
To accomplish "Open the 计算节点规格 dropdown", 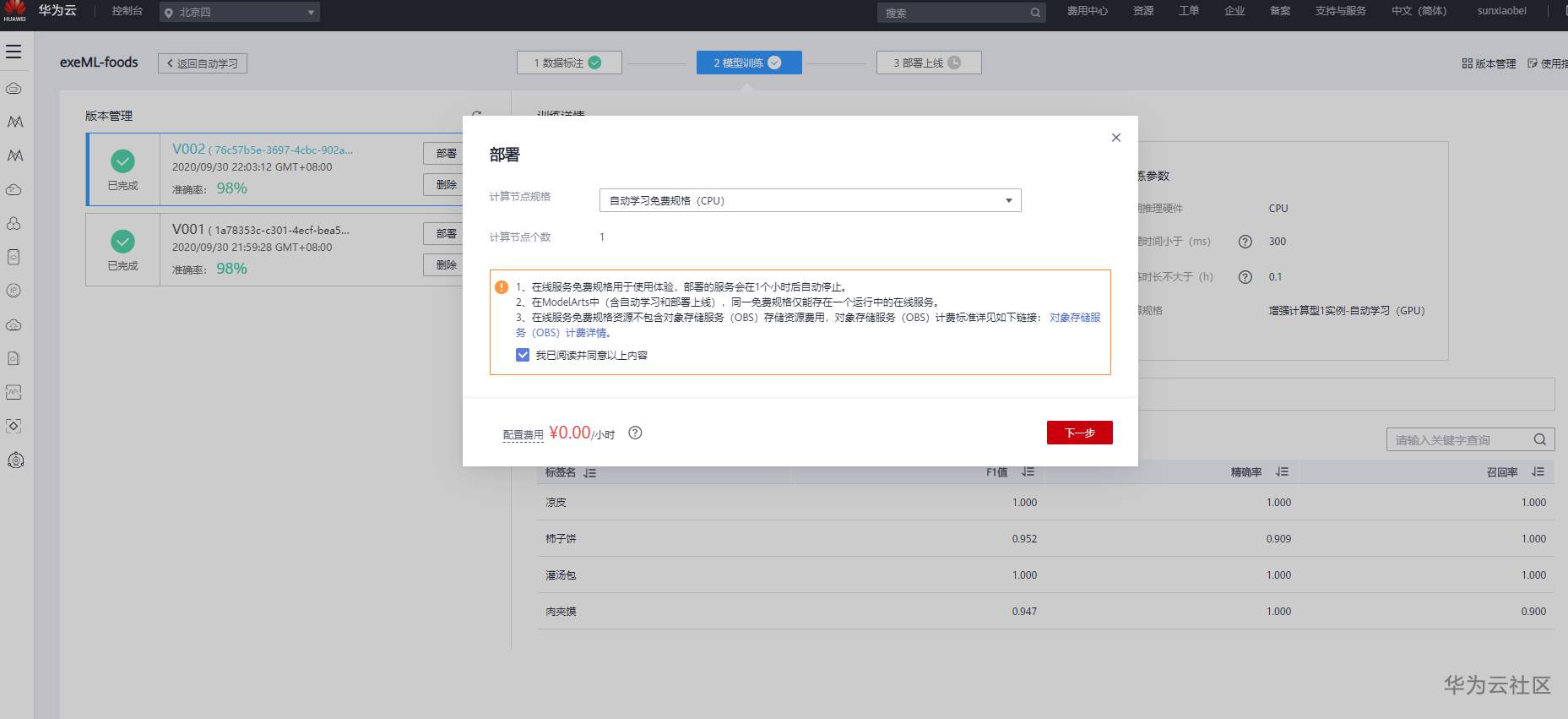I will (810, 200).
